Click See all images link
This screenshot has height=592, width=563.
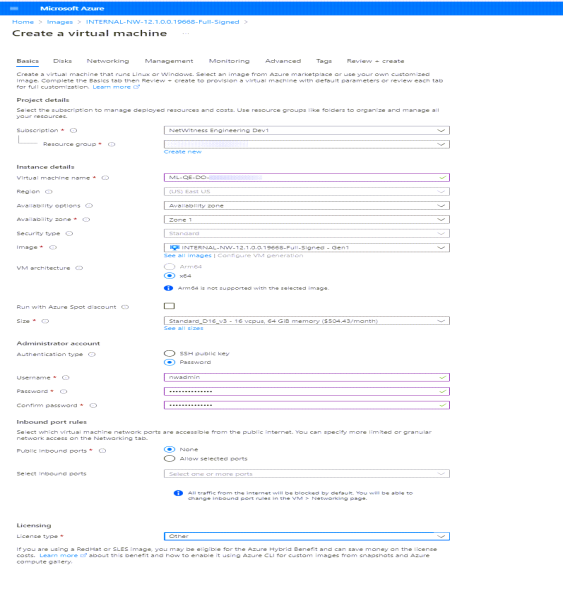click(x=188, y=256)
